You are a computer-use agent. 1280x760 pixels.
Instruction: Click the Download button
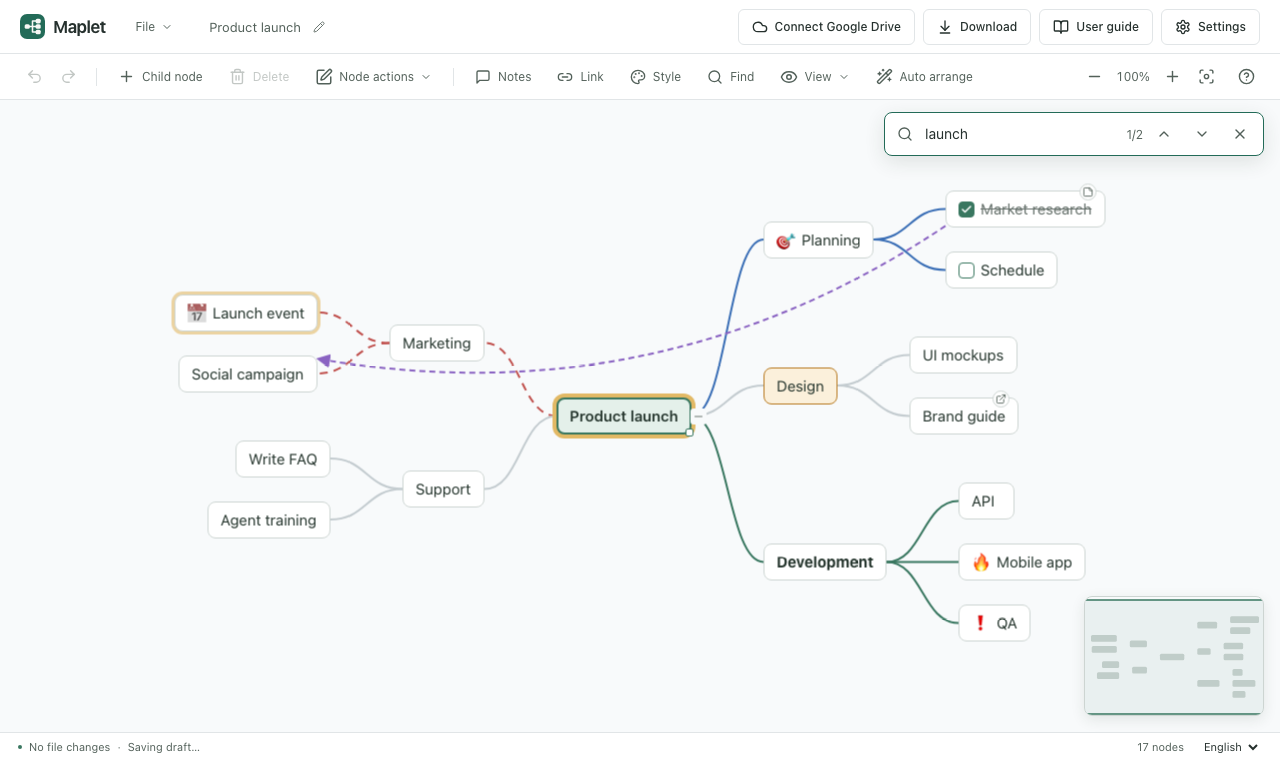[x=977, y=27]
